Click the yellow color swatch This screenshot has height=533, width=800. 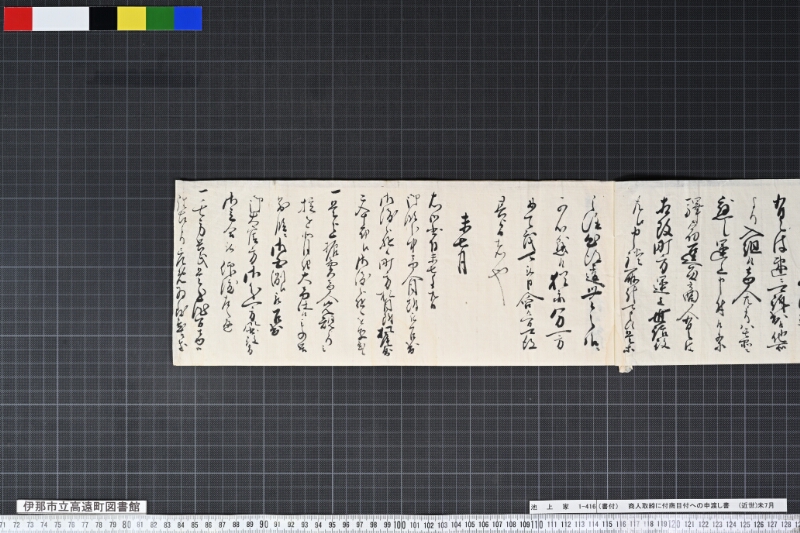(132, 18)
